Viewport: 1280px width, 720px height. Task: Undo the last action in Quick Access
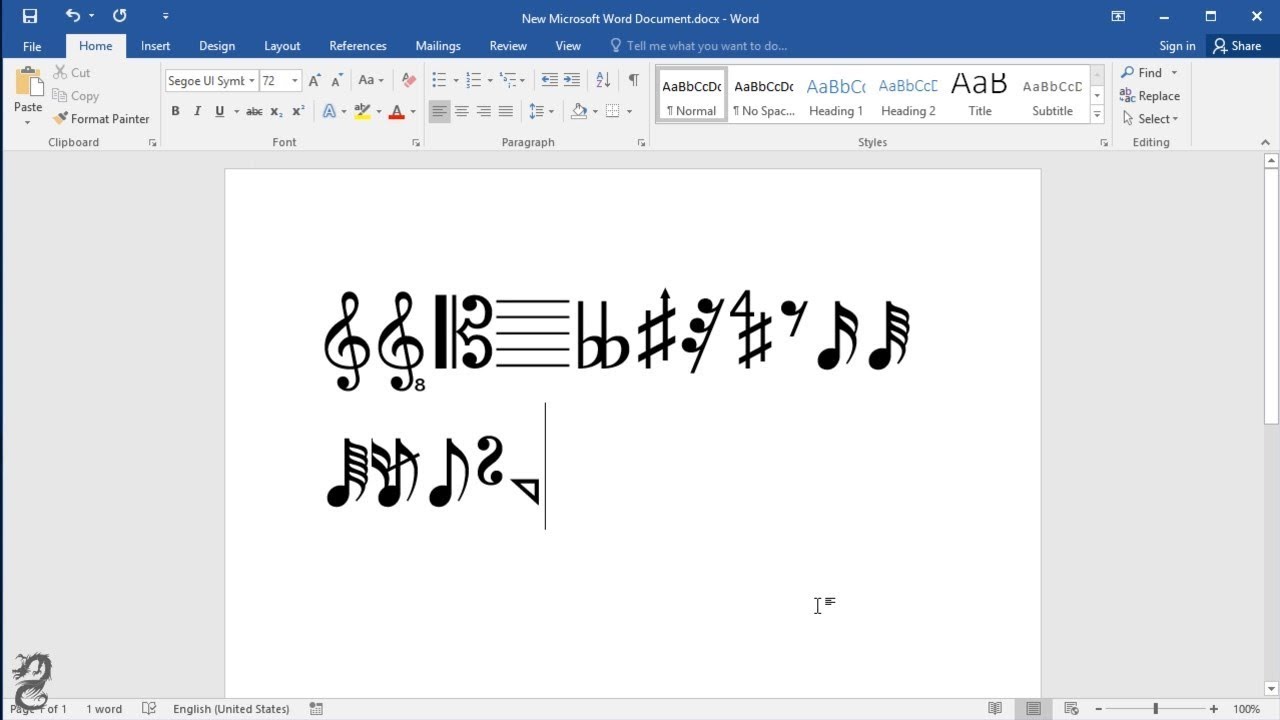(73, 16)
